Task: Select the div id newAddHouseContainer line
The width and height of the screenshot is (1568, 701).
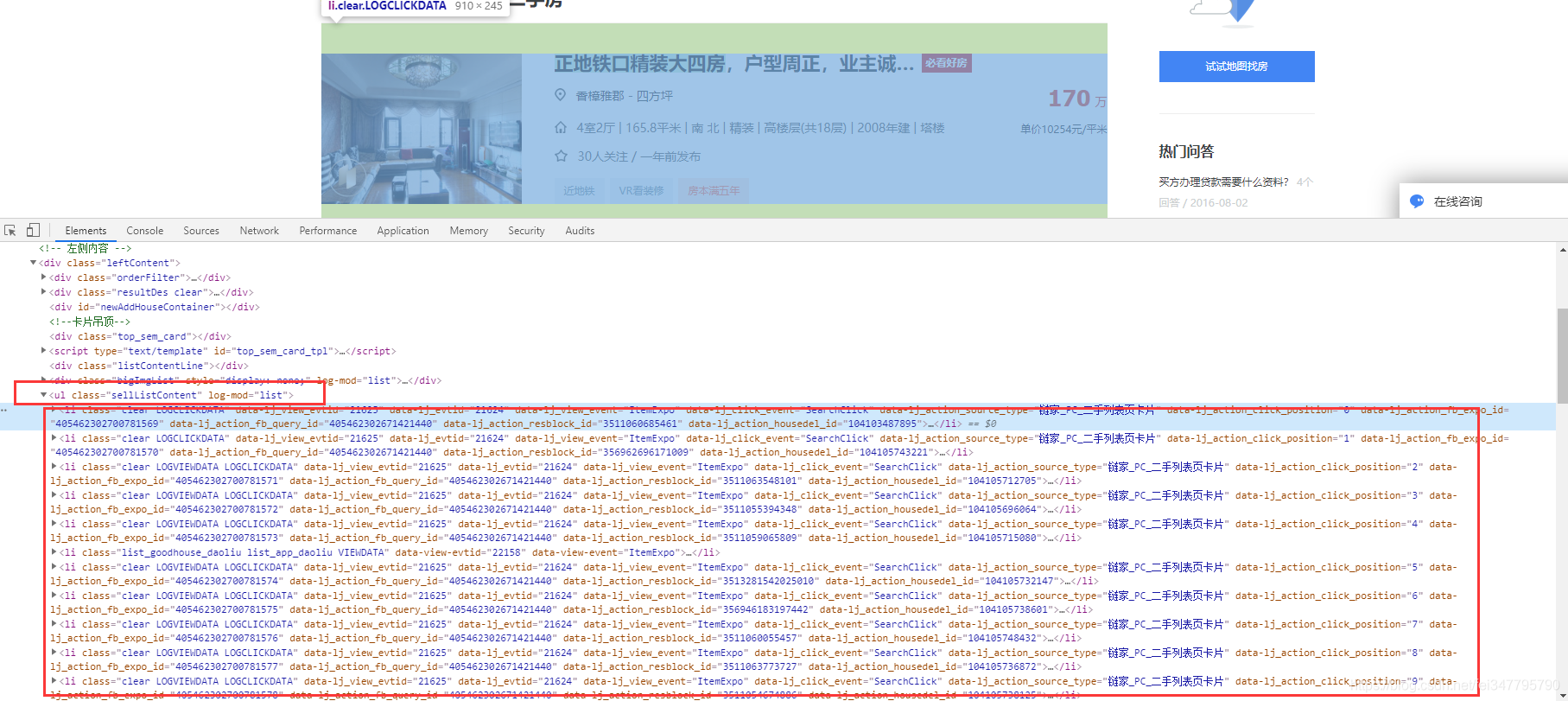Action: (155, 307)
